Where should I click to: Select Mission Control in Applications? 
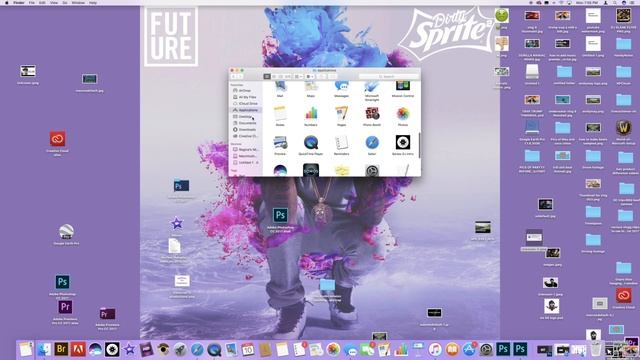point(403,86)
